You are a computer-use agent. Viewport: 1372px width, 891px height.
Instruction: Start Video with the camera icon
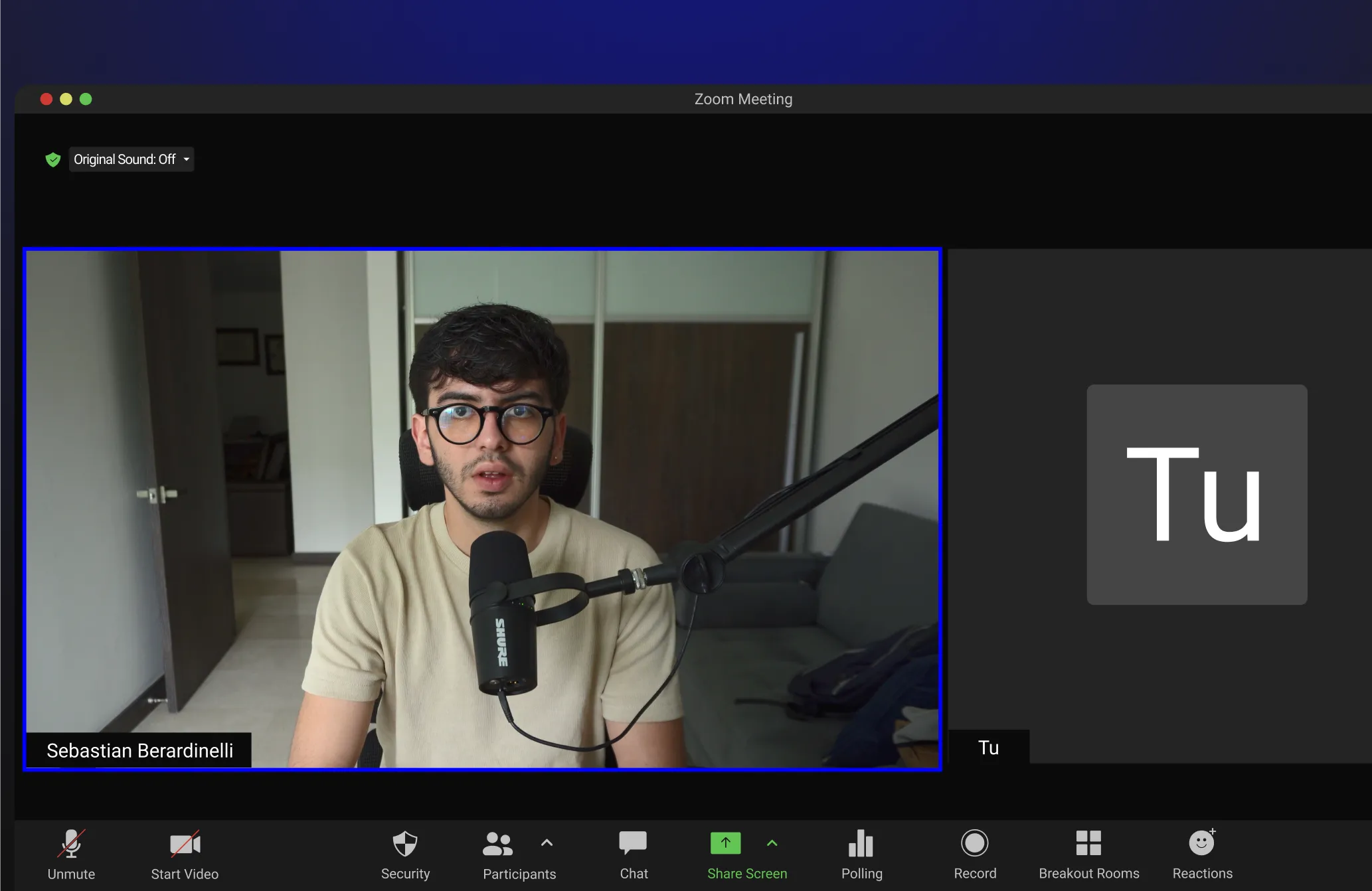(x=185, y=845)
